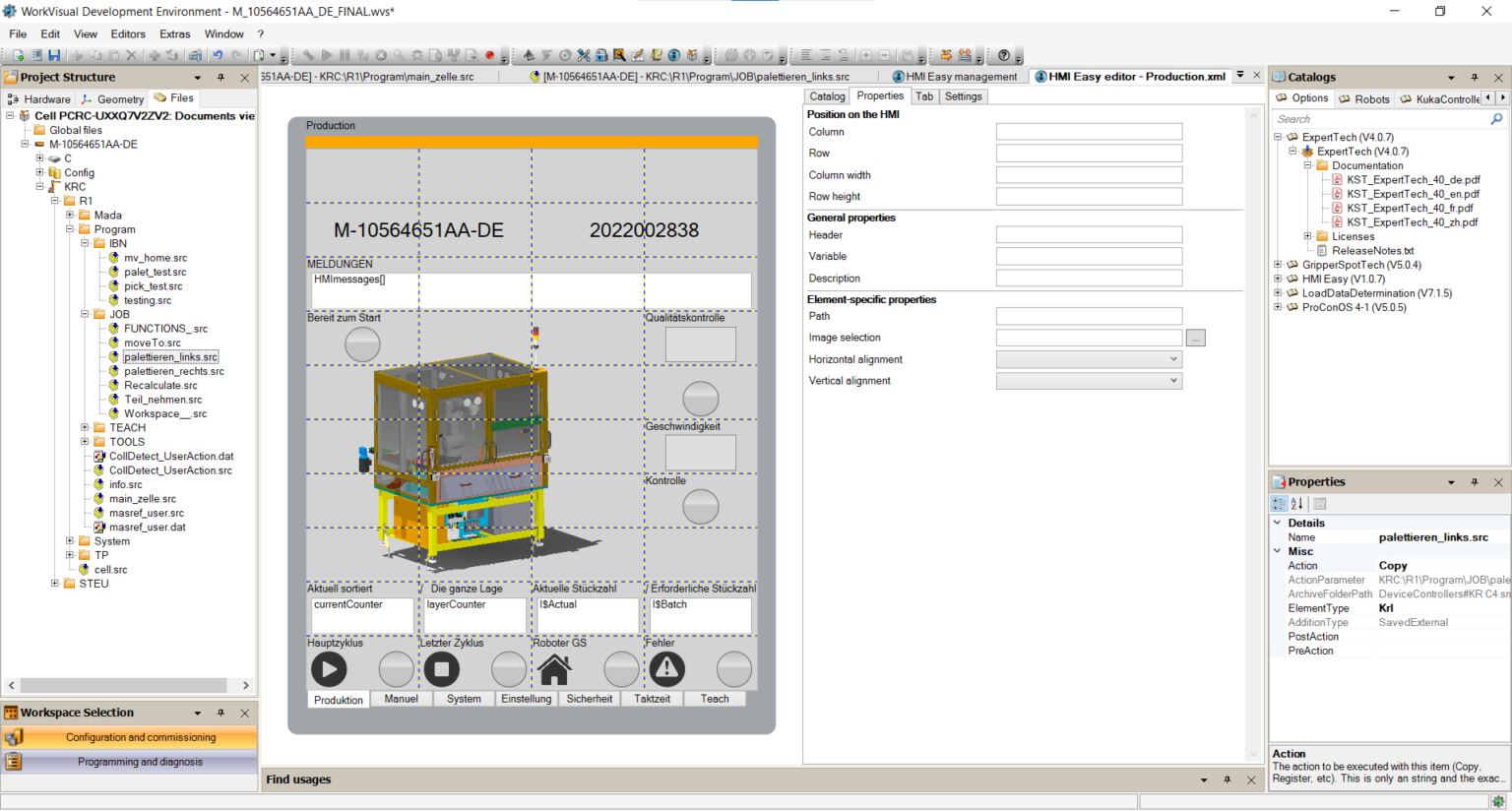Click the house icon under Roboter GS

point(554,669)
